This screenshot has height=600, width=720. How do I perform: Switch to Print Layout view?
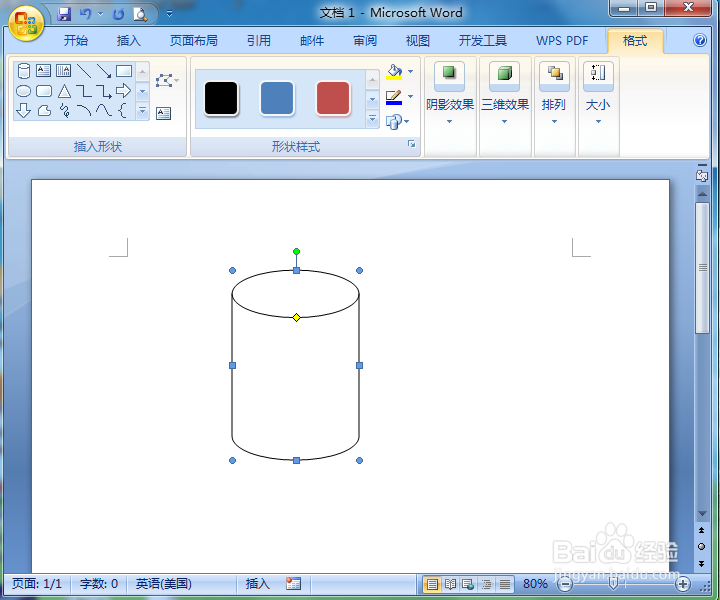pos(432,584)
